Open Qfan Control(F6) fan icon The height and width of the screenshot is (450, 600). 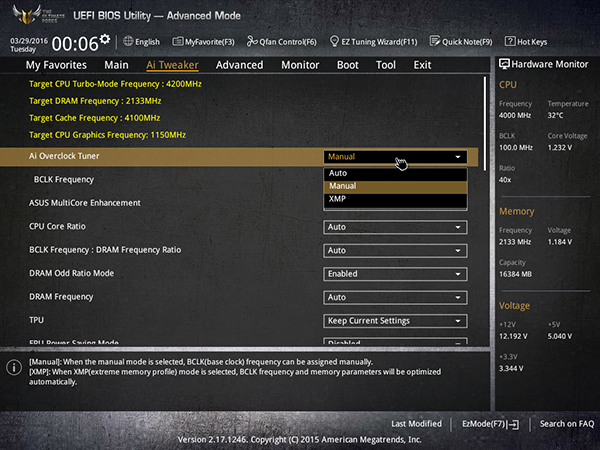tap(252, 41)
